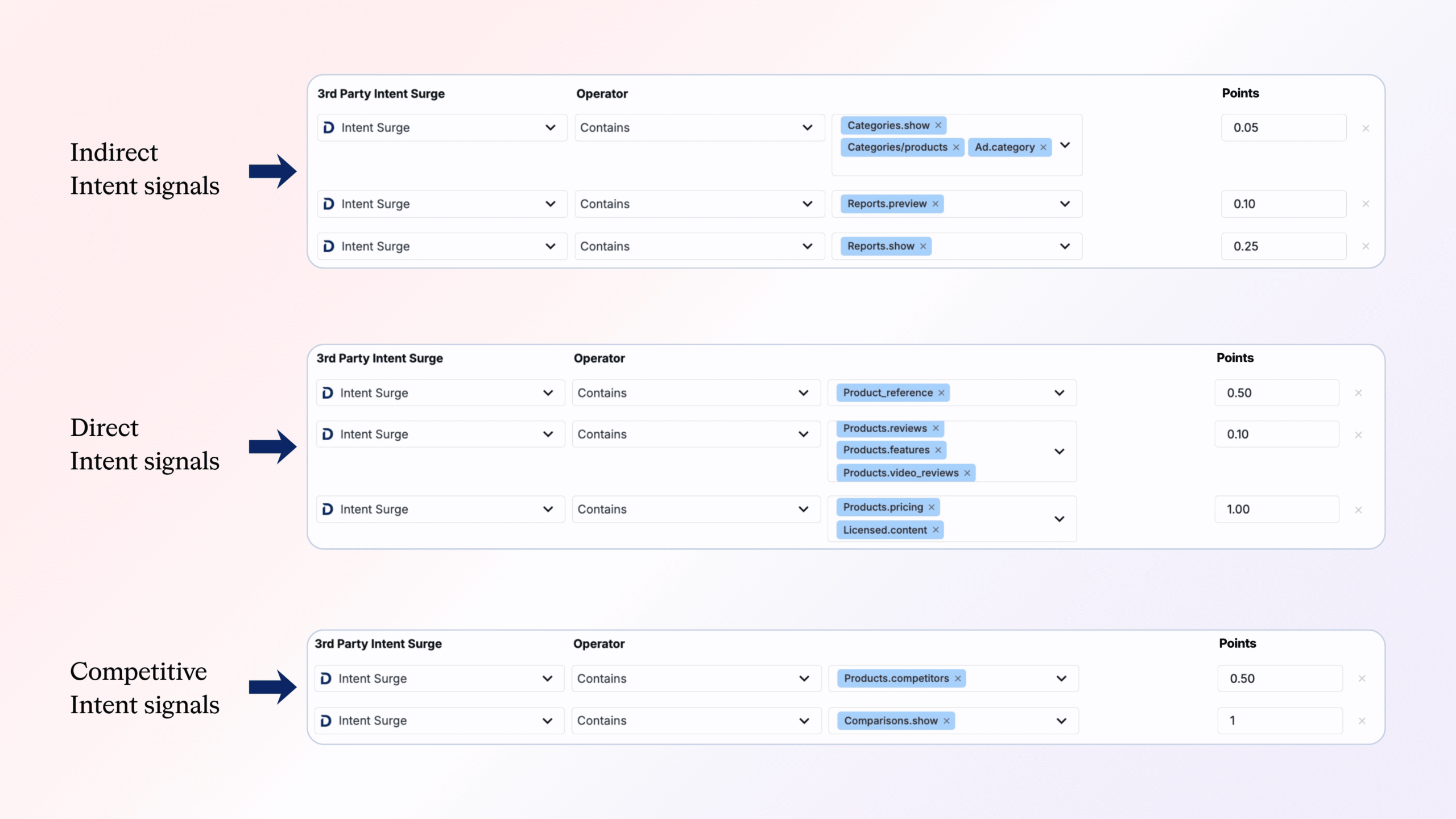This screenshot has width=1456, height=819.
Task: Remove the Product_reference tag
Action: [x=941, y=393]
